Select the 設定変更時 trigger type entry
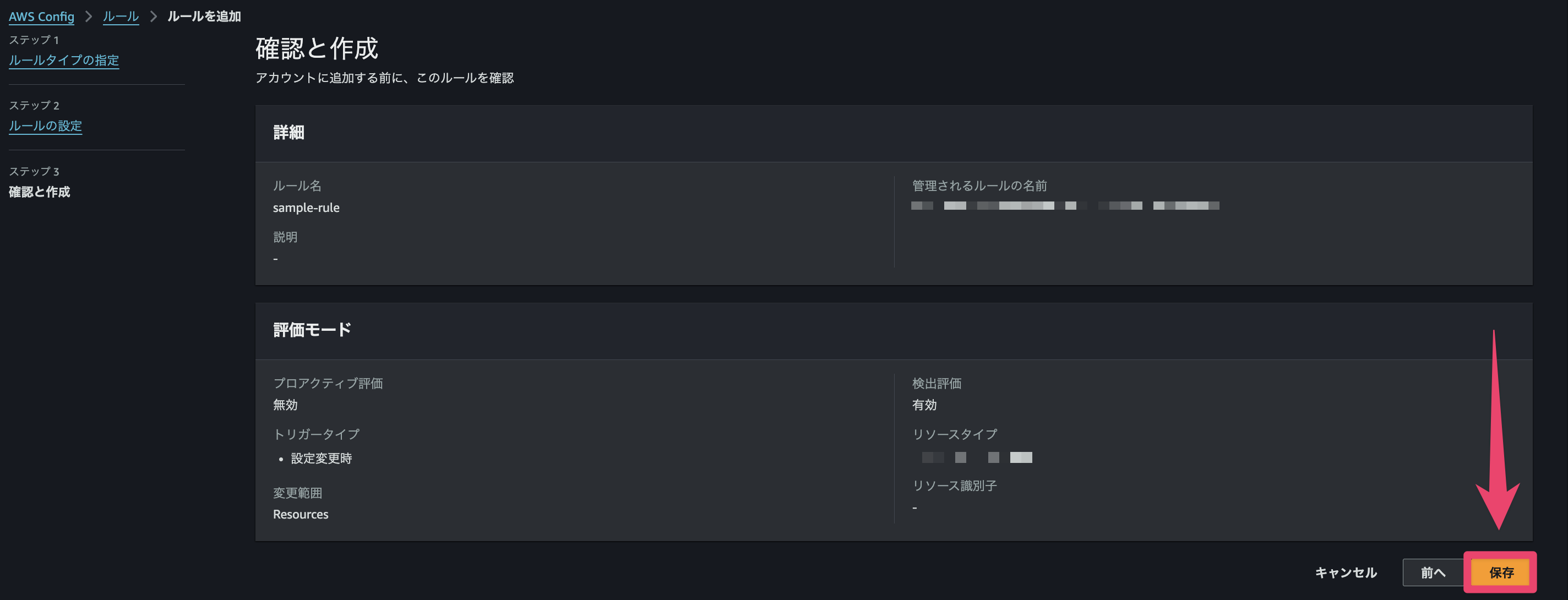Screen dimensions: 1568x600 point(323,459)
